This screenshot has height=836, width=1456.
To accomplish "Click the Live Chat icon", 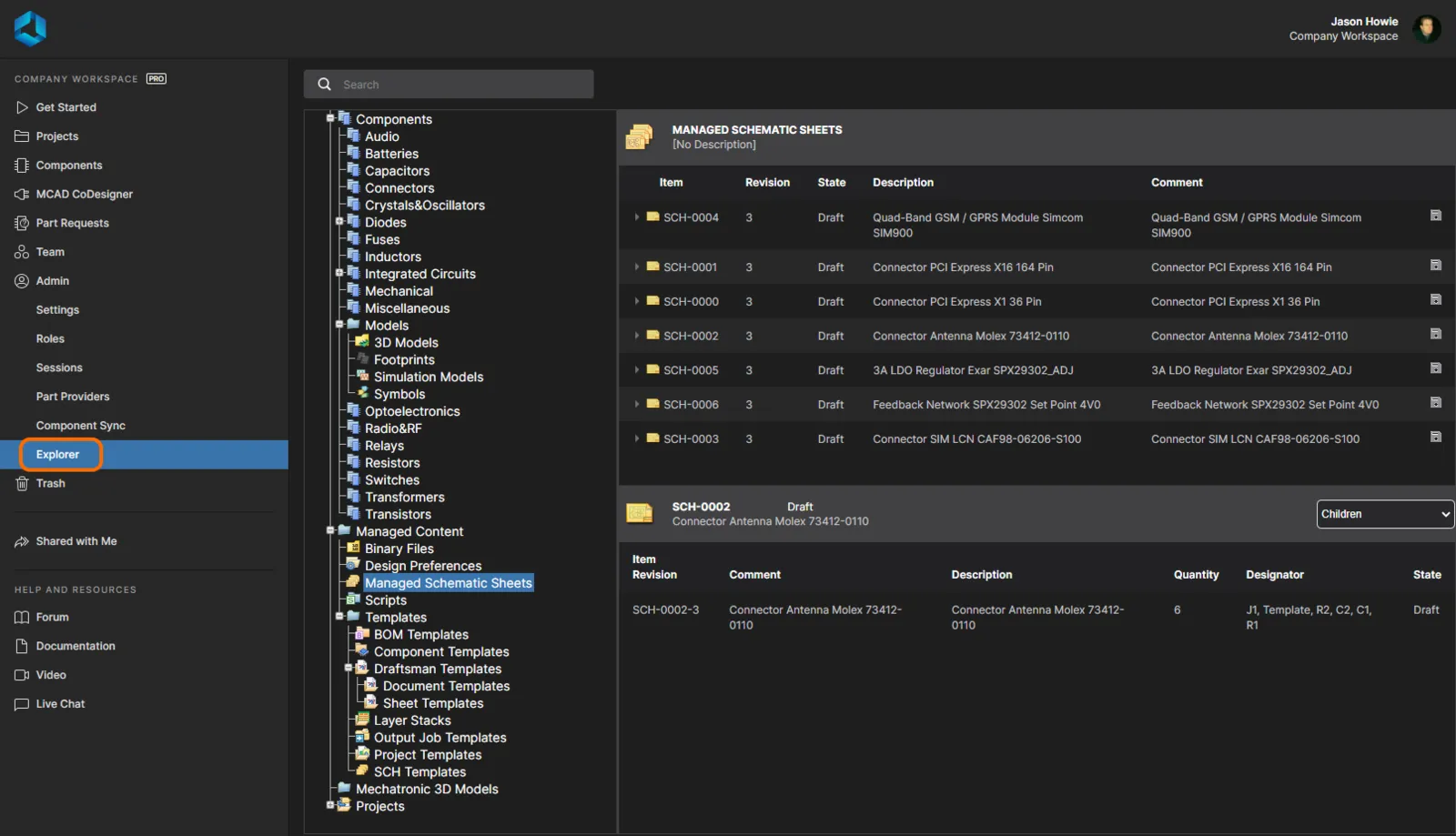I will pyautogui.click(x=22, y=704).
